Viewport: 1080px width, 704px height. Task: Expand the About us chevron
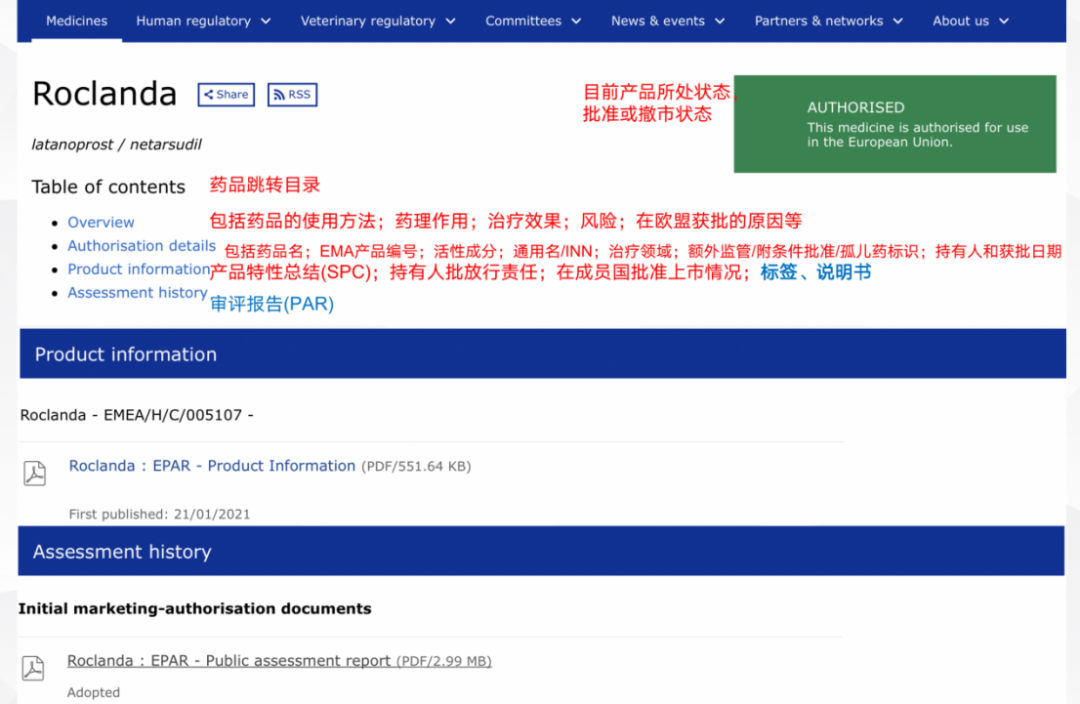coord(1004,21)
